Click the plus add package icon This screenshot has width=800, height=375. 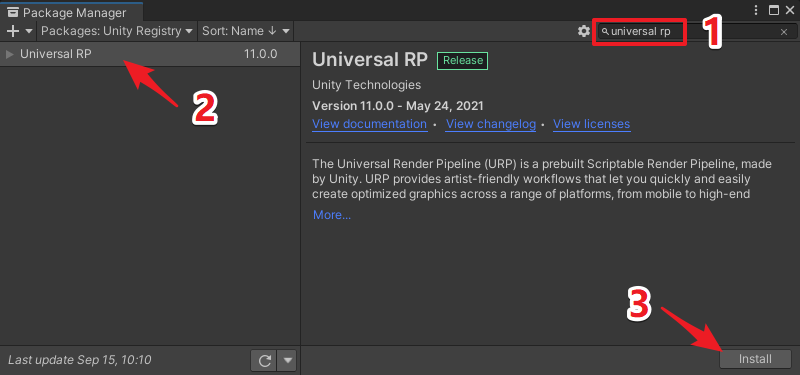click(13, 31)
